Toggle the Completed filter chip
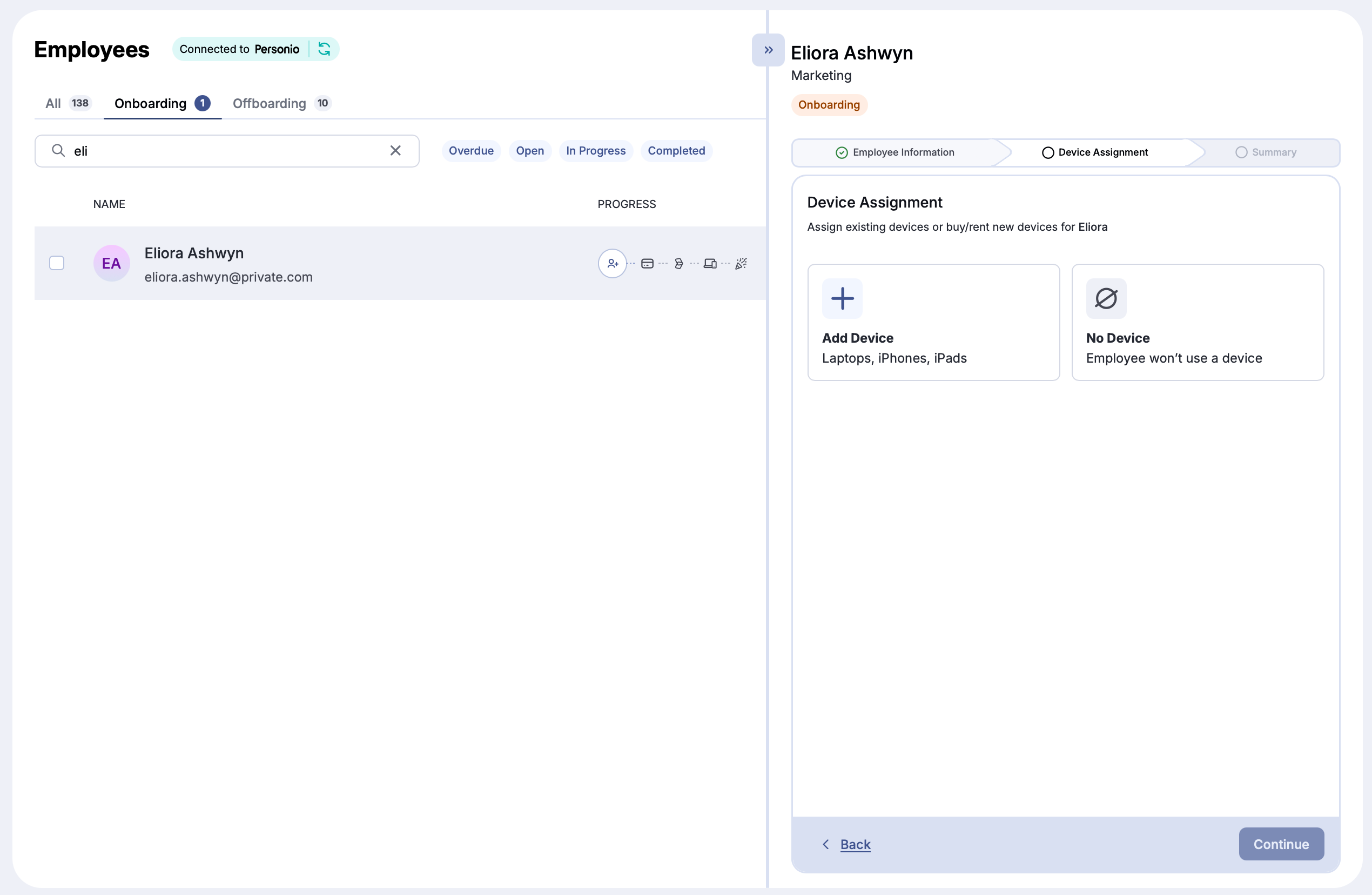Screen dimensions: 1372x895 point(676,150)
